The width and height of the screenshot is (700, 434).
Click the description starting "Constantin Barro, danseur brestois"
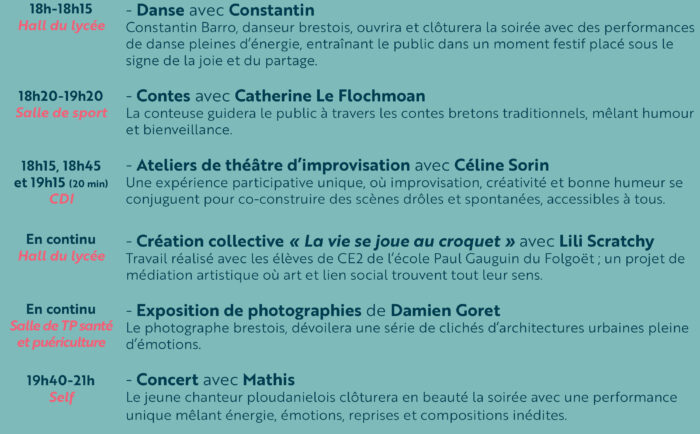(x=412, y=44)
